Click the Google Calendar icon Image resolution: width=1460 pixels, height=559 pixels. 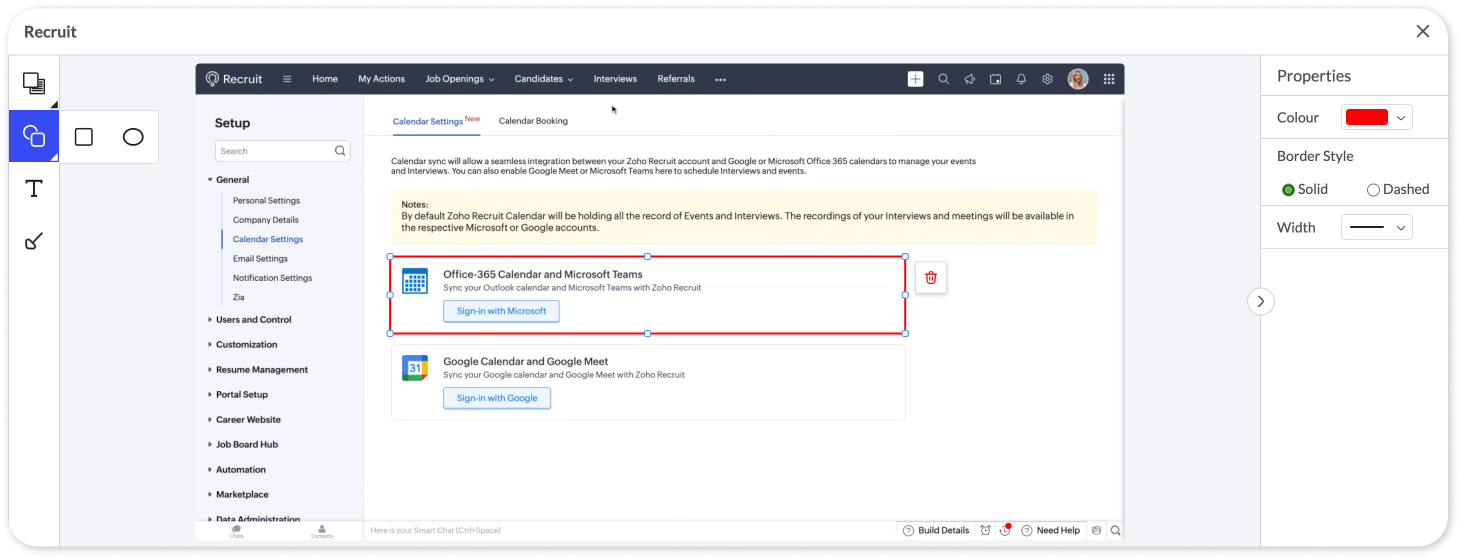[x=415, y=368]
